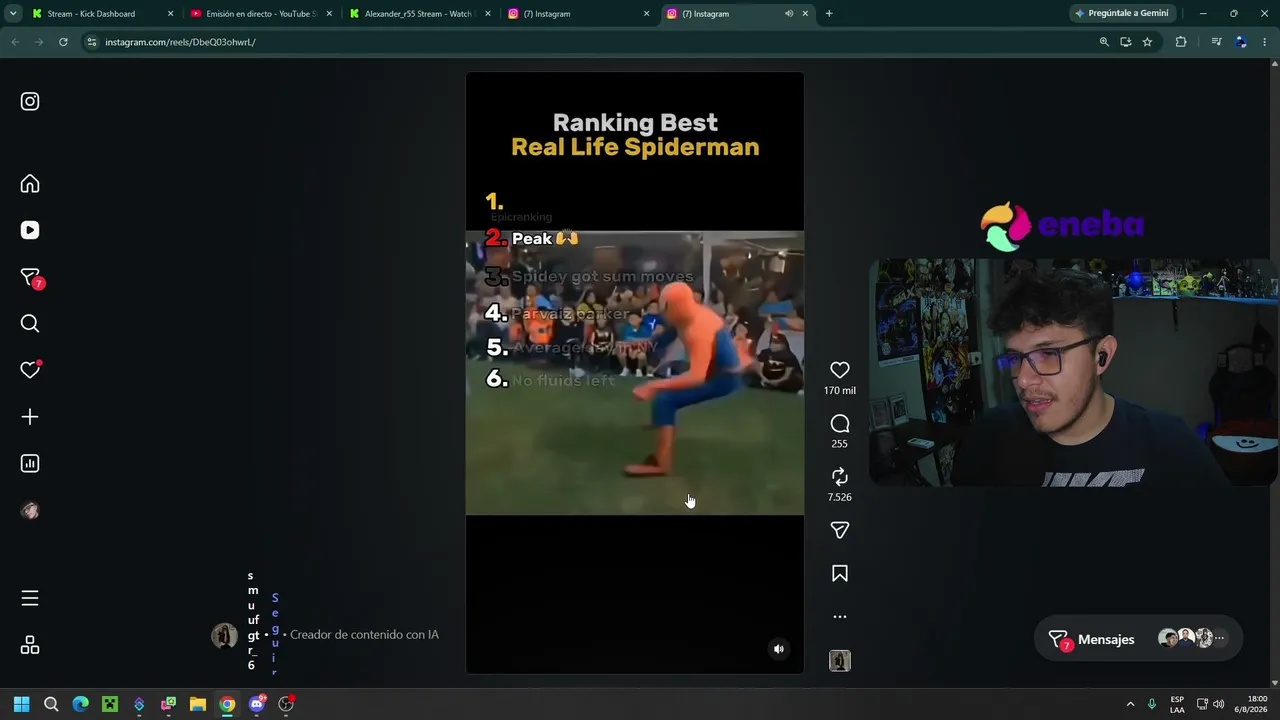Viewport: 1280px width, 720px height.
Task: Open notifications heart in the sidebar
Action: tap(30, 370)
